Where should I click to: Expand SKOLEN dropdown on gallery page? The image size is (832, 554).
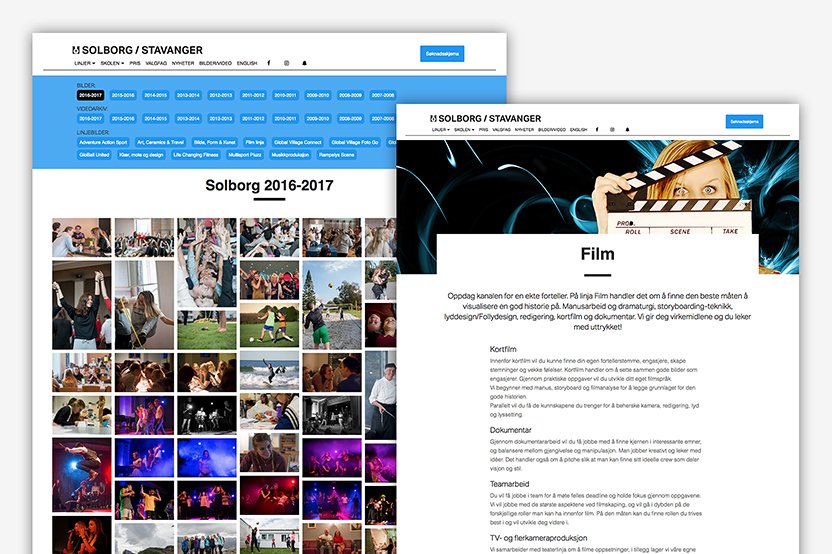point(112,63)
